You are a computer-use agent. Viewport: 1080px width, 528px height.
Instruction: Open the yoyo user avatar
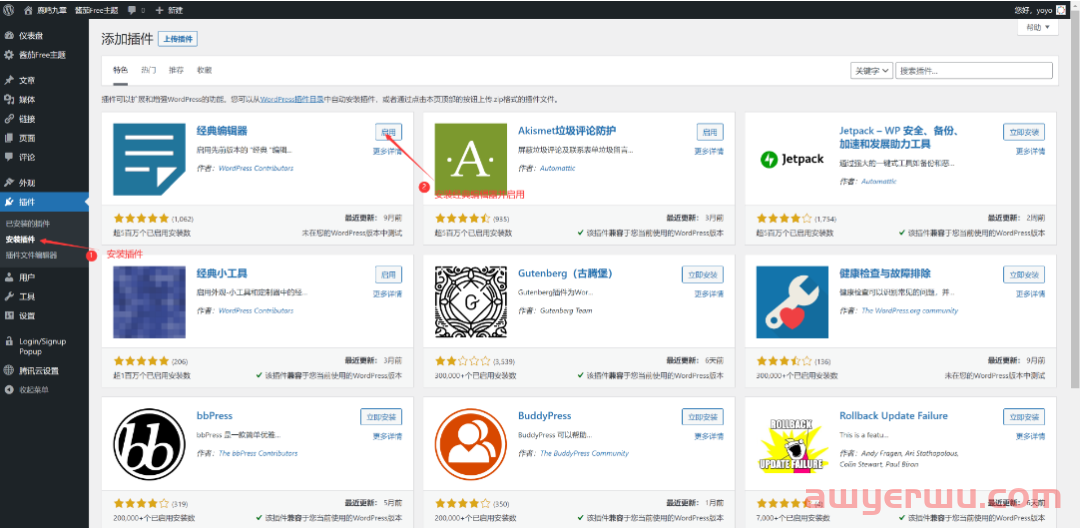click(1060, 10)
